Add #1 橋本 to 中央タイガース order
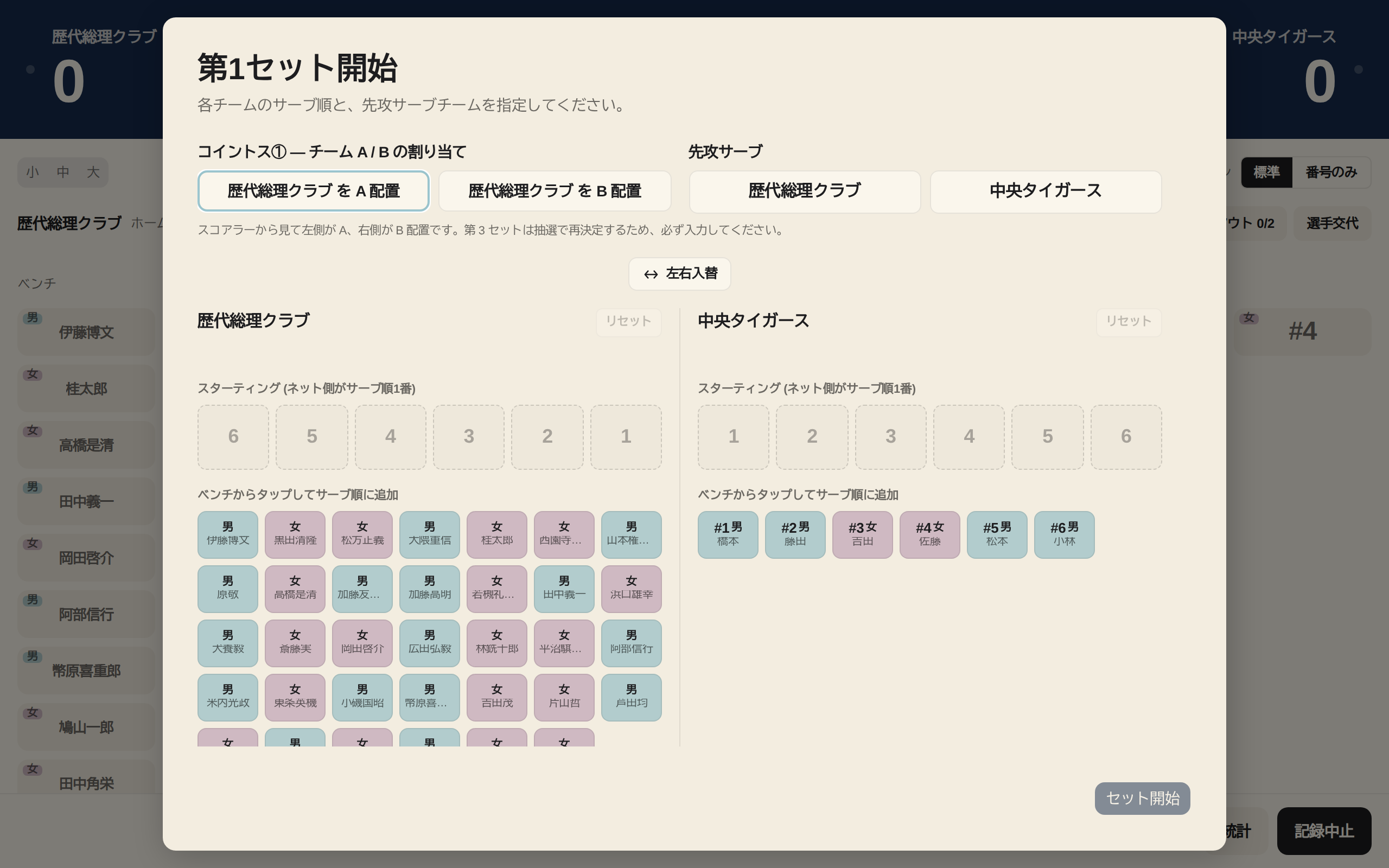The height and width of the screenshot is (868, 1389). 728,534
